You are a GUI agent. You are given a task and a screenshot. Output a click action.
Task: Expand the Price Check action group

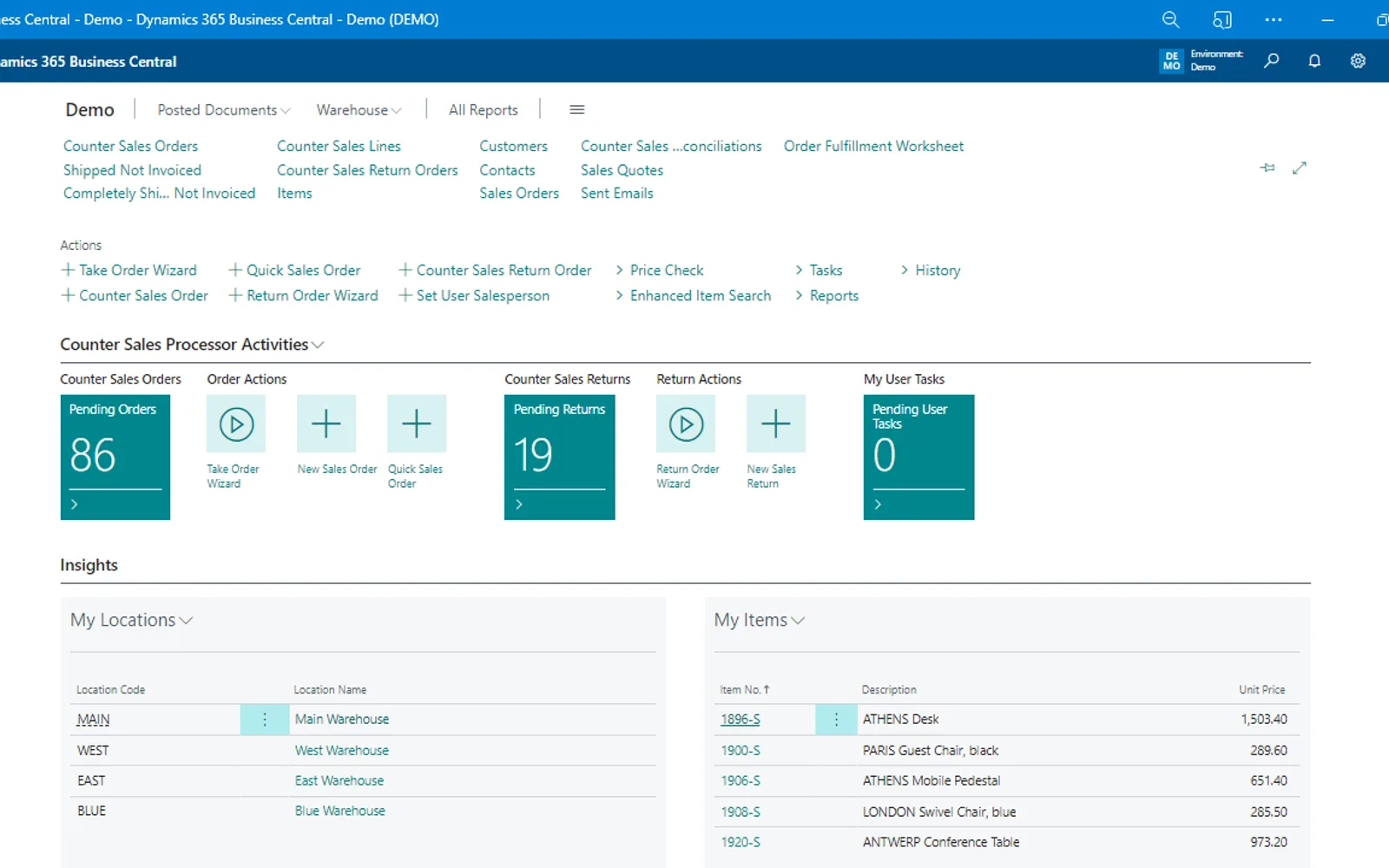(659, 270)
